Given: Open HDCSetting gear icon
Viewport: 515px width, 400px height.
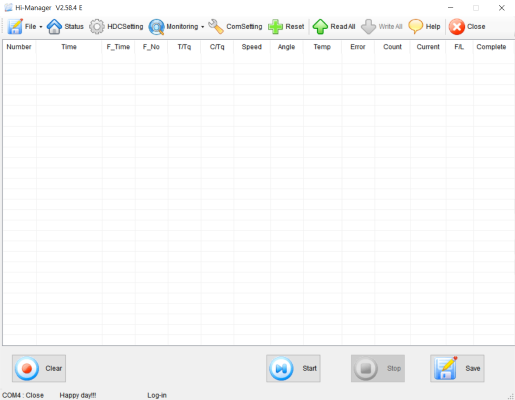Looking at the screenshot, I should tap(97, 26).
